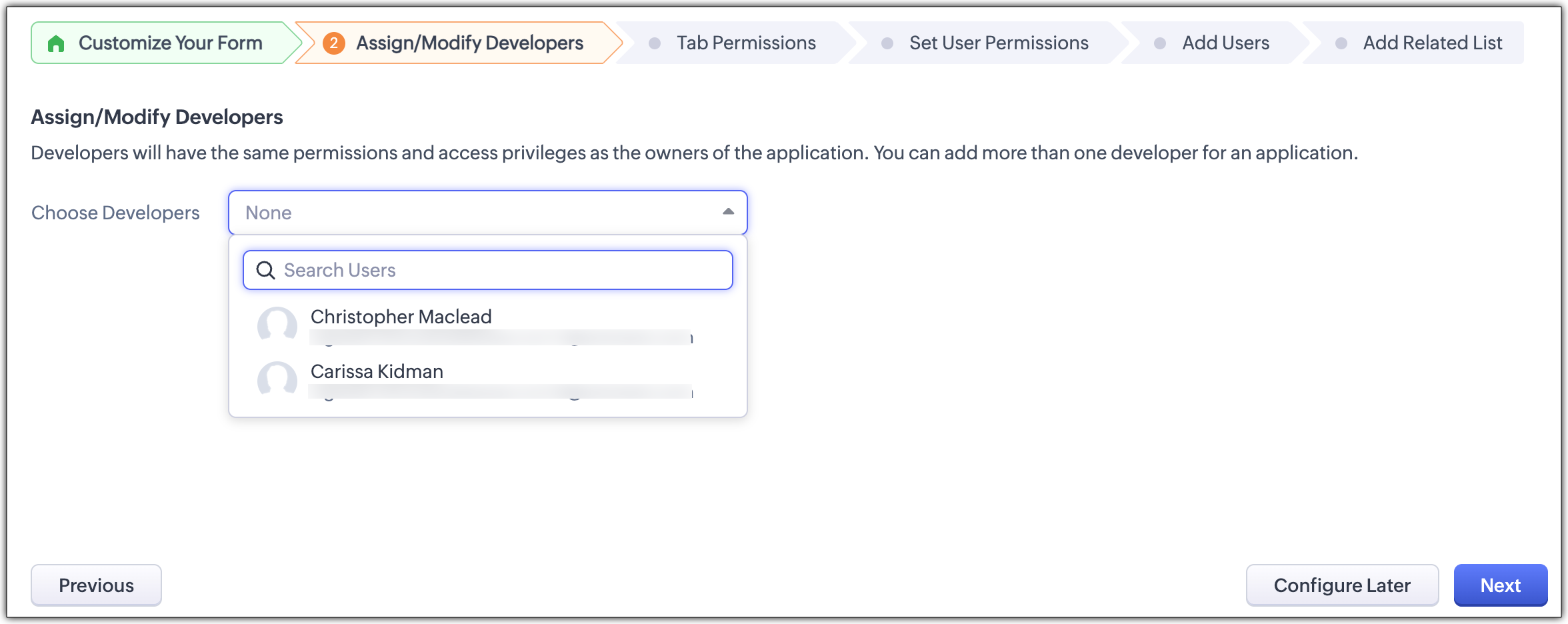Choose Carissa Kidman as developer
The image size is (1568, 624).
(377, 372)
